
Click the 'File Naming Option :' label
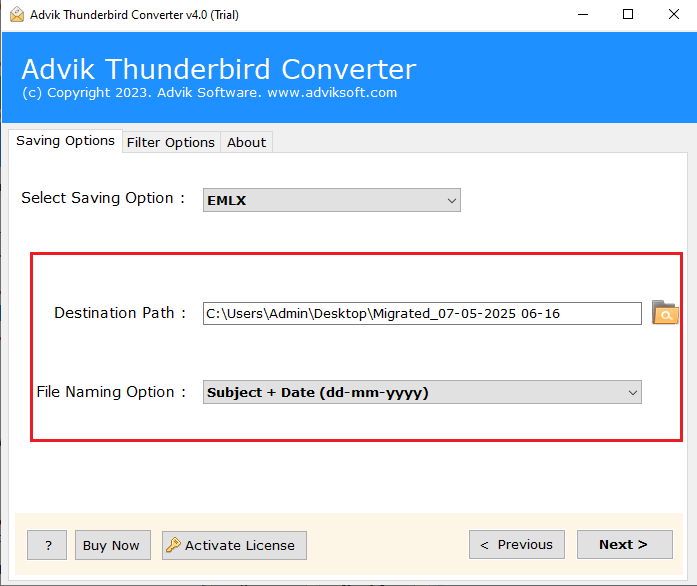point(111,392)
